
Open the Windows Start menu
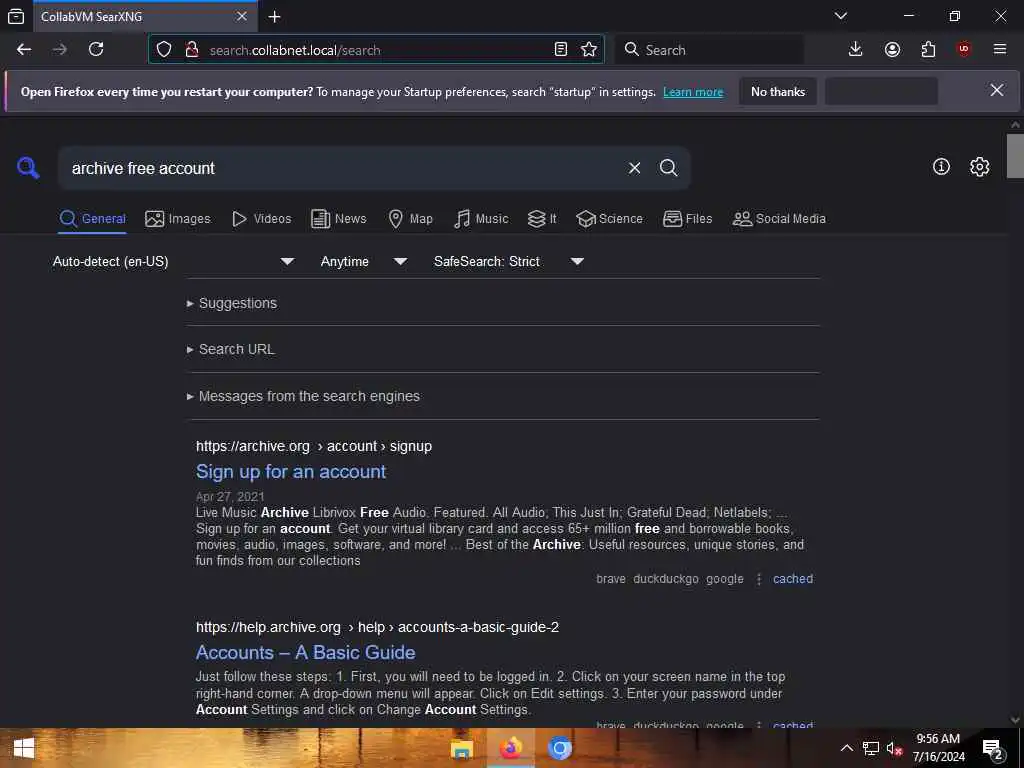click(24, 748)
